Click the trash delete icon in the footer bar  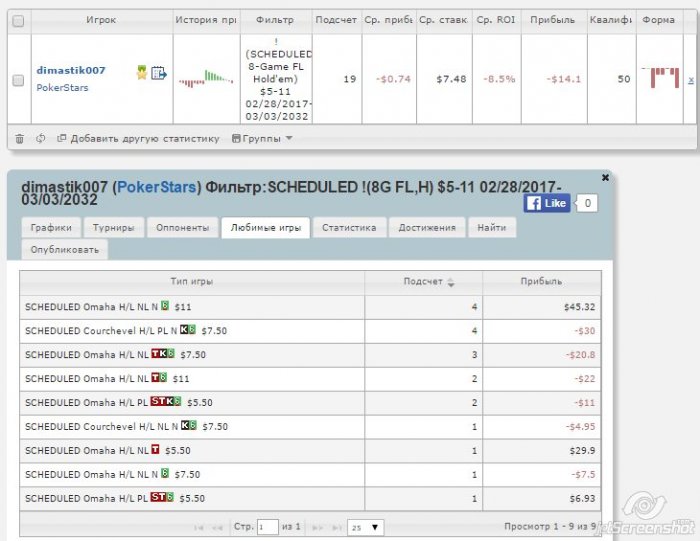pos(20,139)
